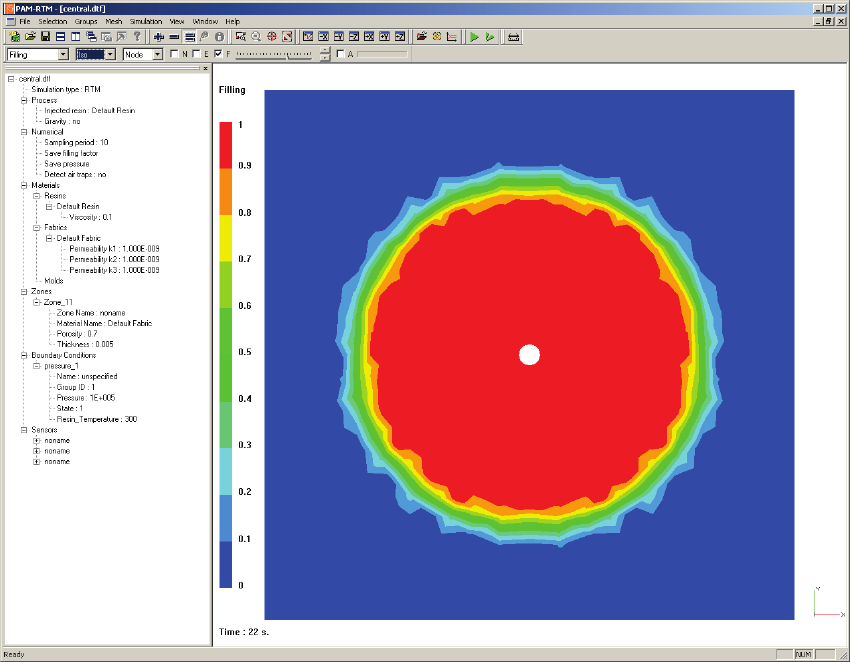Click the Save file toolbar icon
Viewport: 850px width, 662px height.
[46, 36]
